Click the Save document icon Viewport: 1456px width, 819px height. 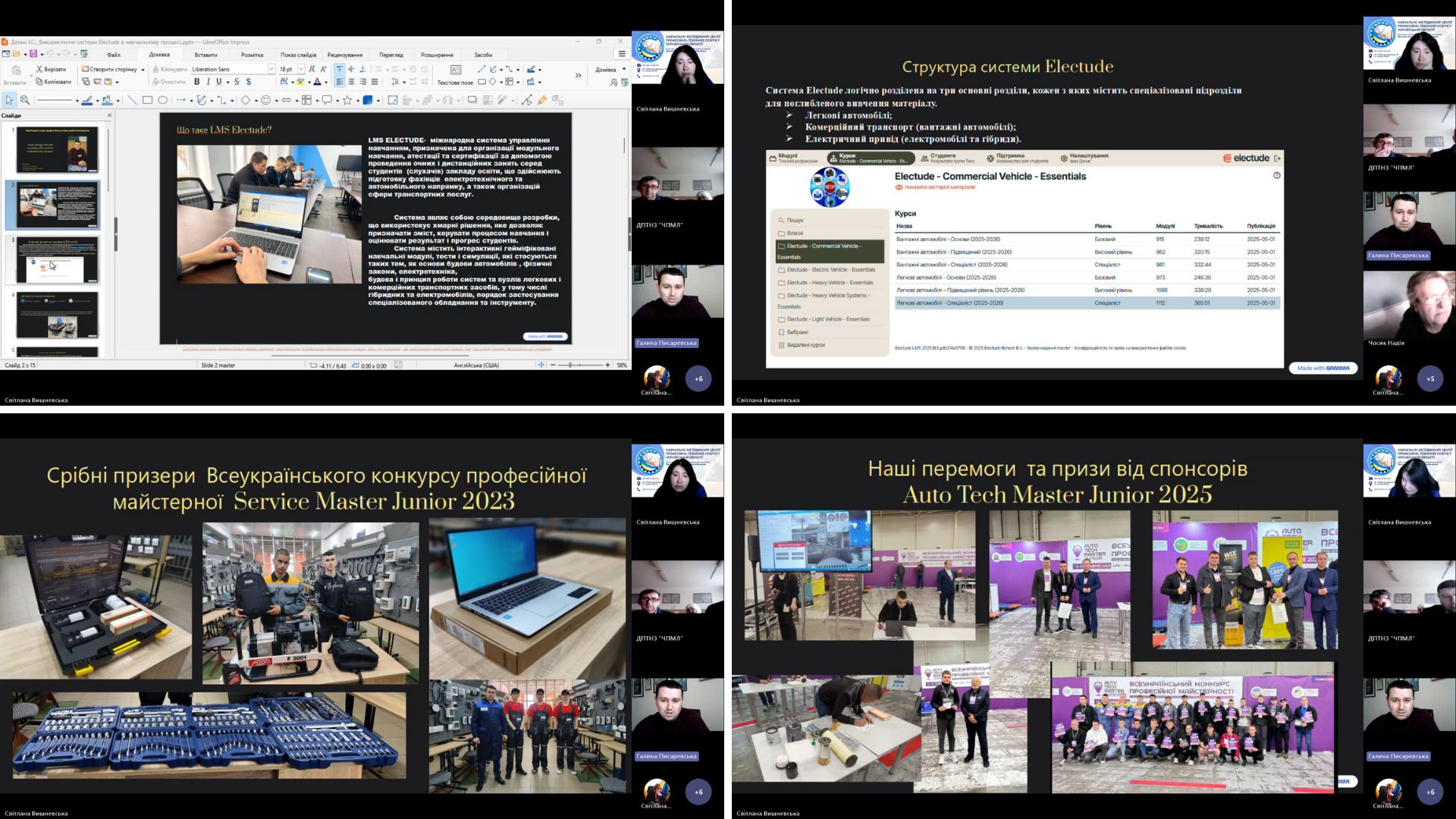[33, 55]
